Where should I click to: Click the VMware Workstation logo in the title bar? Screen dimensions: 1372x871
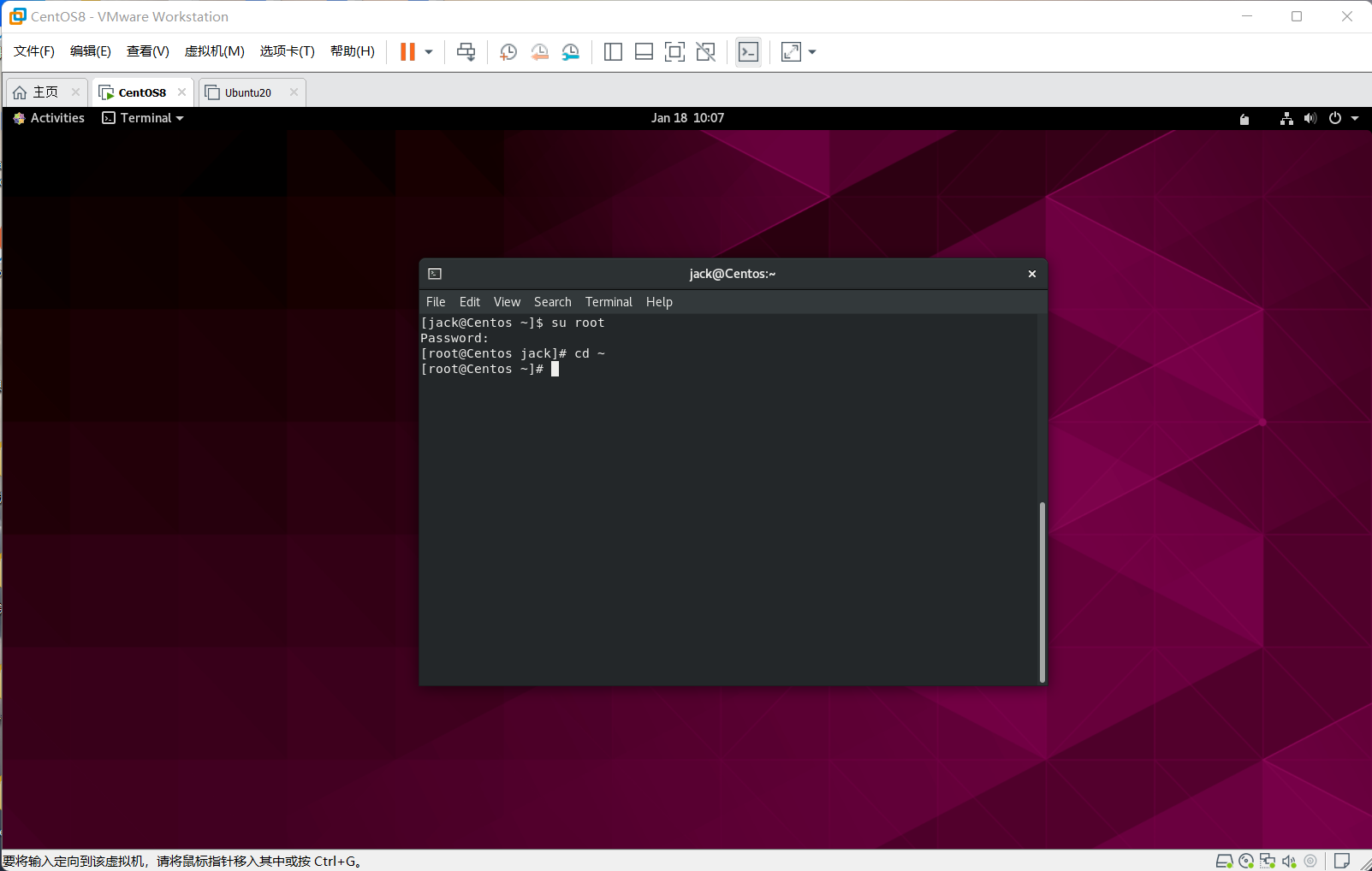(x=17, y=16)
